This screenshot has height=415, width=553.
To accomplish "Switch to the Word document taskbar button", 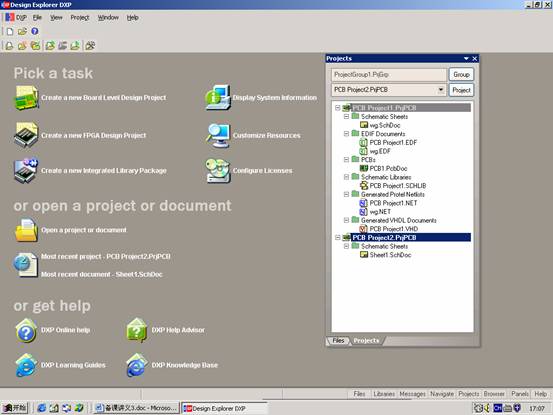I will click(x=136, y=408).
